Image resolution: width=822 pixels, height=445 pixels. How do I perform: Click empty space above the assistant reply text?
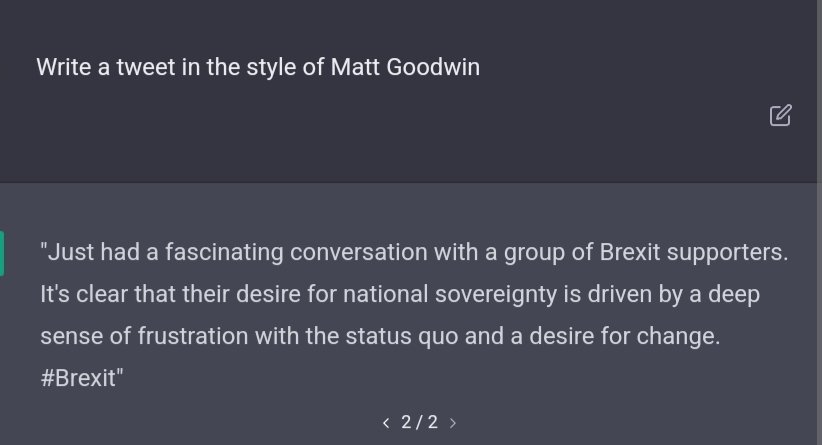click(x=409, y=210)
